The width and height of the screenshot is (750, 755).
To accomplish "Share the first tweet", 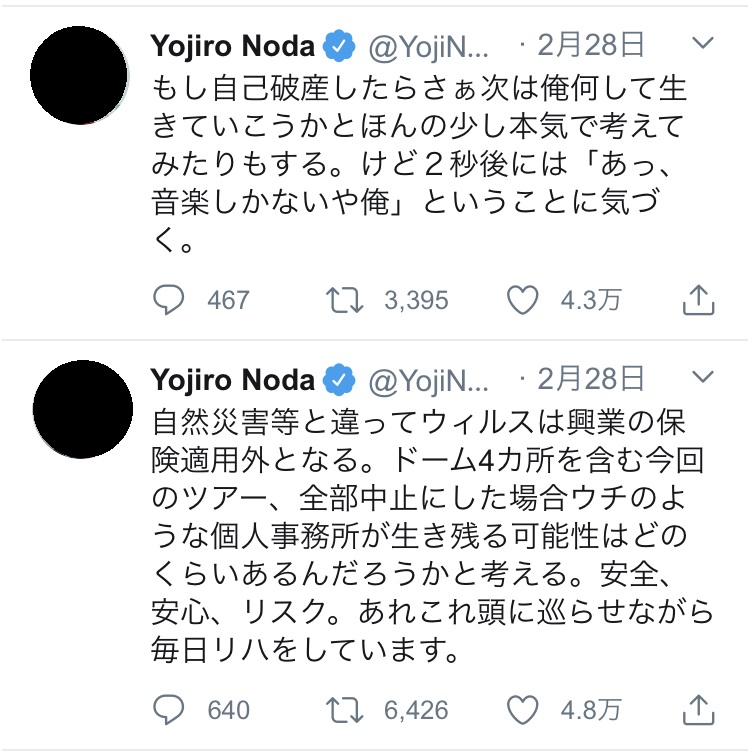I will [x=697, y=299].
